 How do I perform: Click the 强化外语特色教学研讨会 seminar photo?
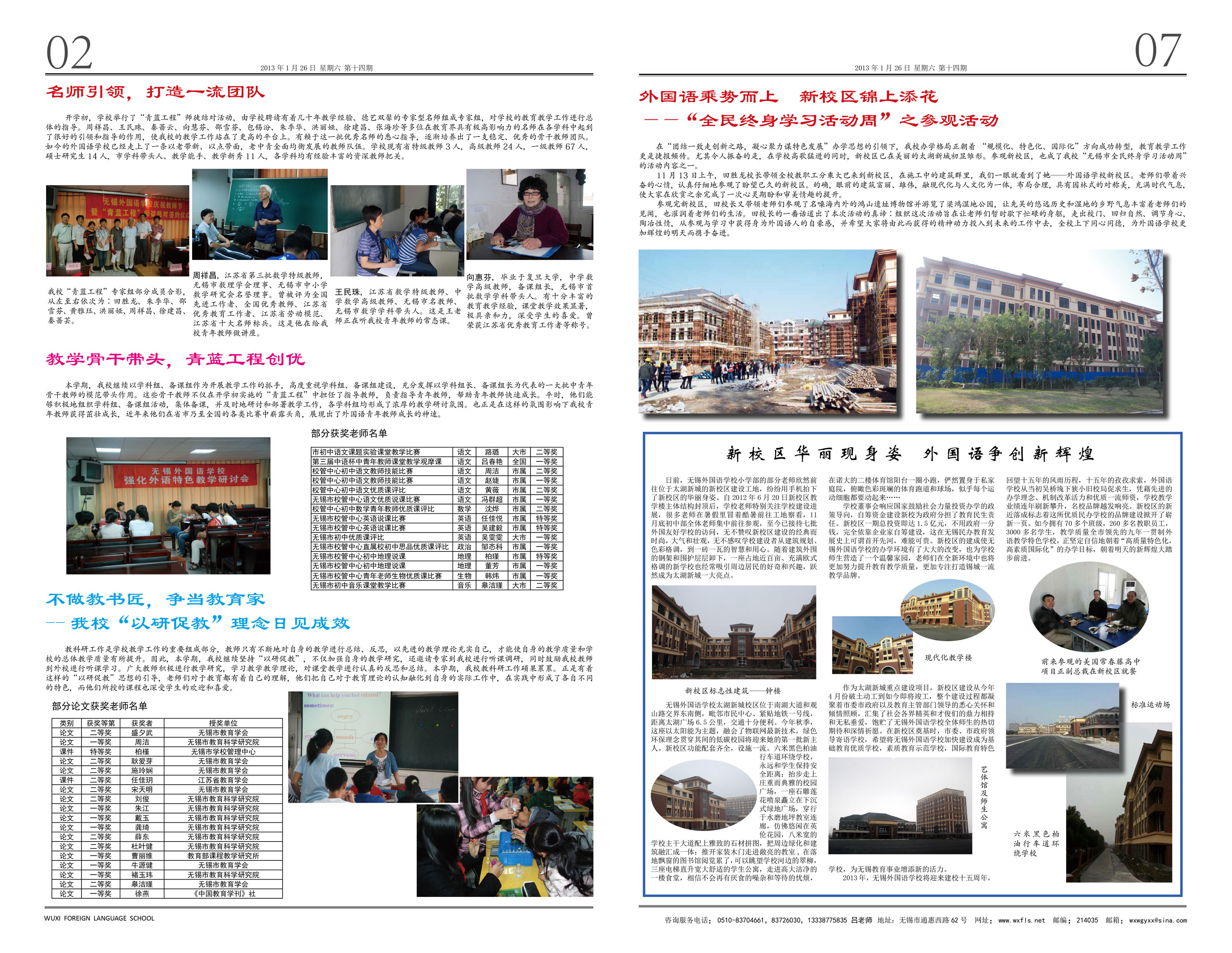tap(168, 506)
